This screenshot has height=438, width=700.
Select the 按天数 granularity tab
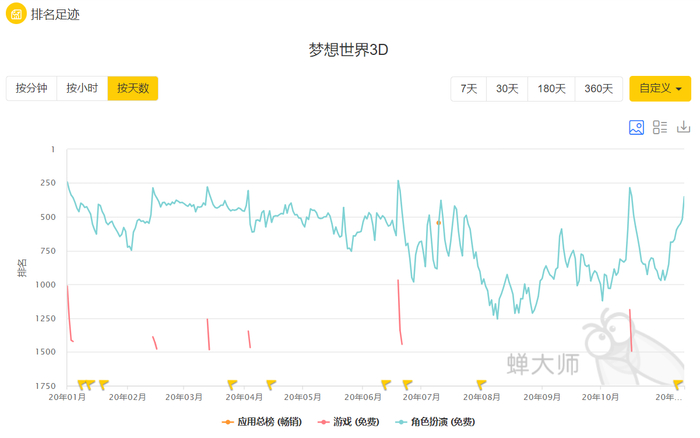point(133,88)
